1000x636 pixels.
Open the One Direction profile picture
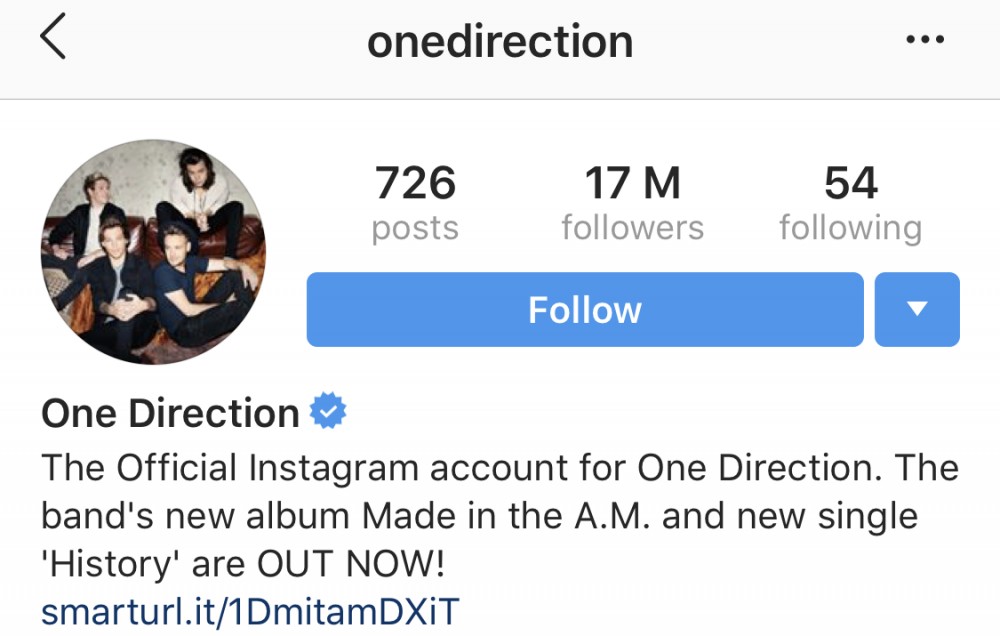(x=153, y=251)
